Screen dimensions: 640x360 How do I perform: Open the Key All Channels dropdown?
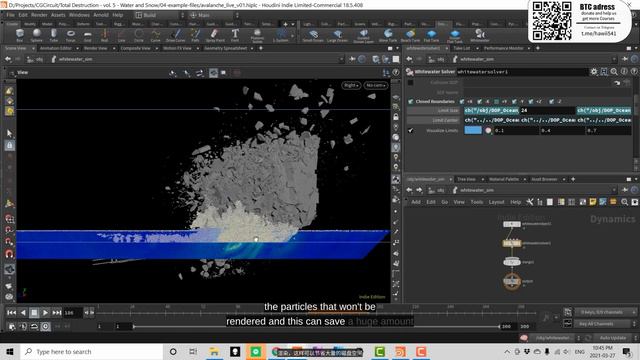coord(603,324)
